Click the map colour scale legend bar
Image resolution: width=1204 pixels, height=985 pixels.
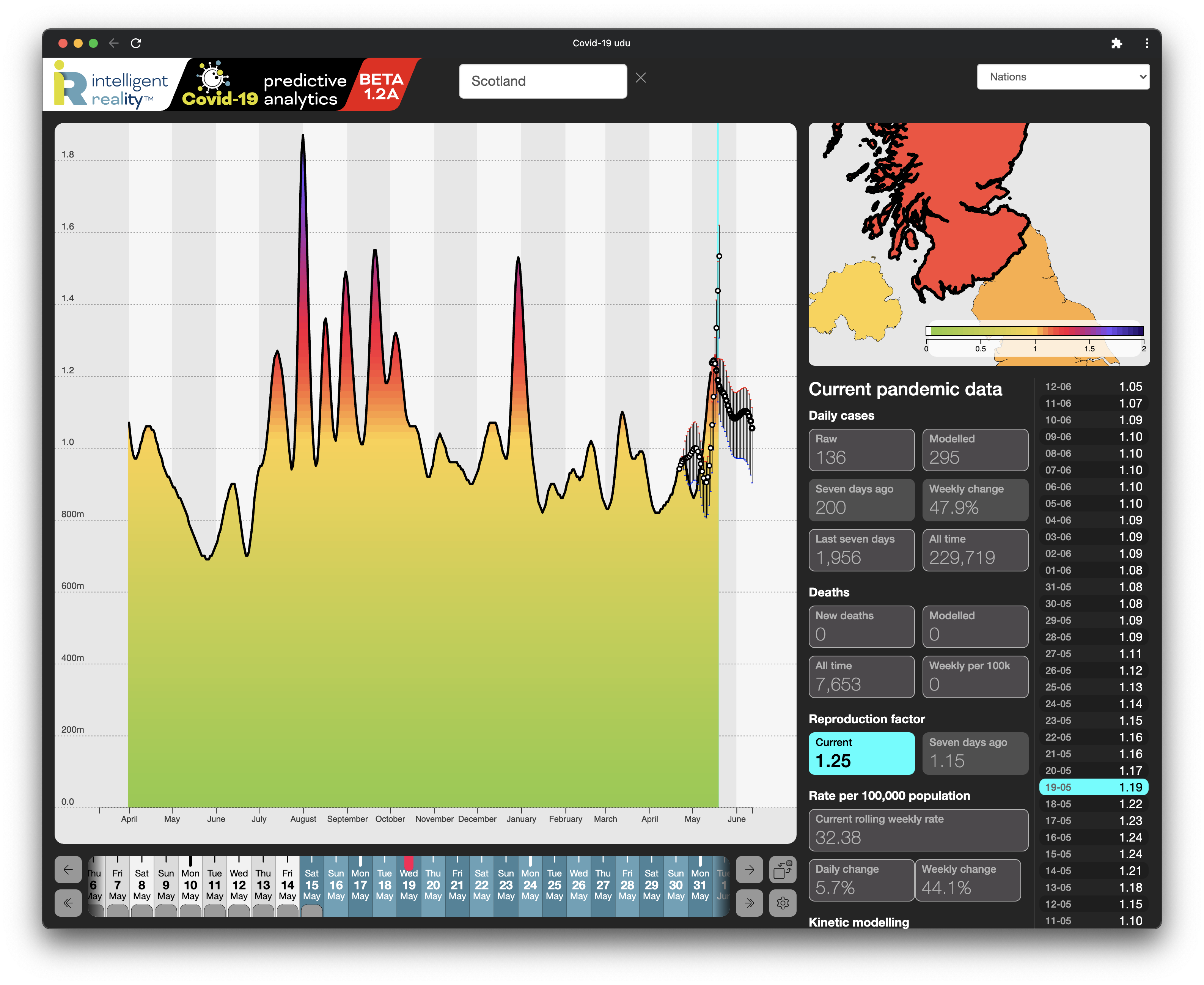(x=1034, y=331)
